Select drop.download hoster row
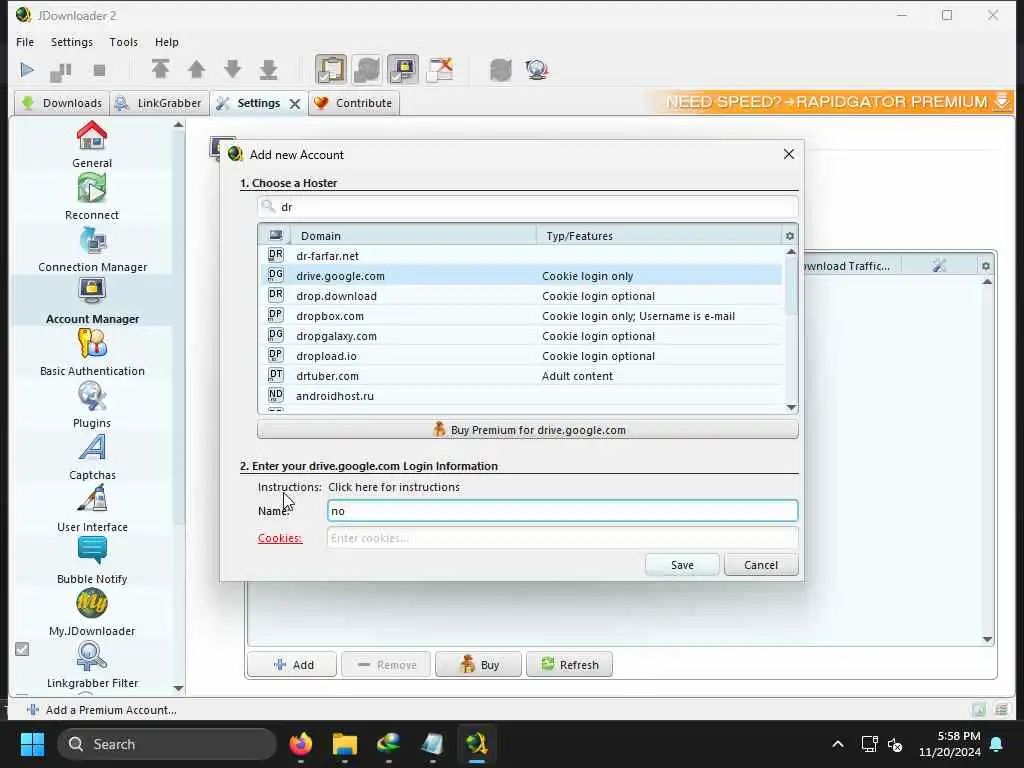The width and height of the screenshot is (1024, 768). pyautogui.click(x=521, y=296)
